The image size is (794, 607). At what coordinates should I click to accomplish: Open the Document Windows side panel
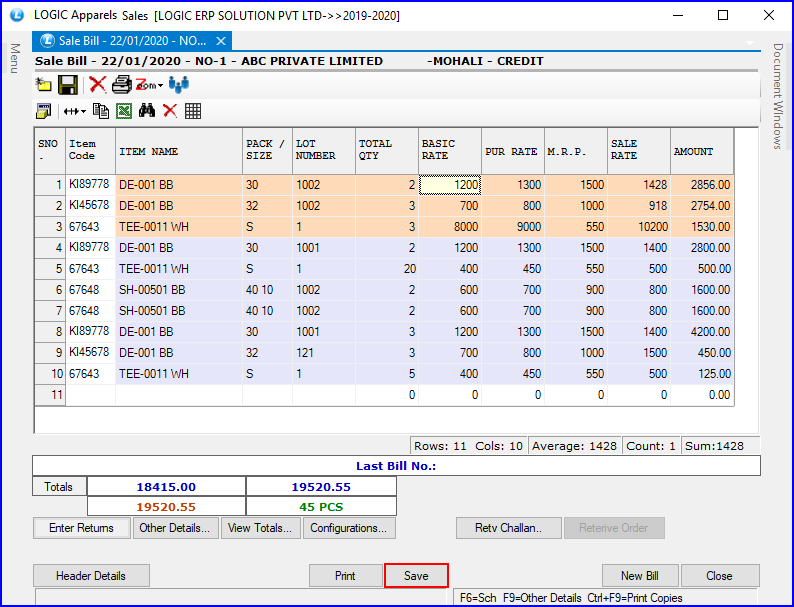point(778,96)
